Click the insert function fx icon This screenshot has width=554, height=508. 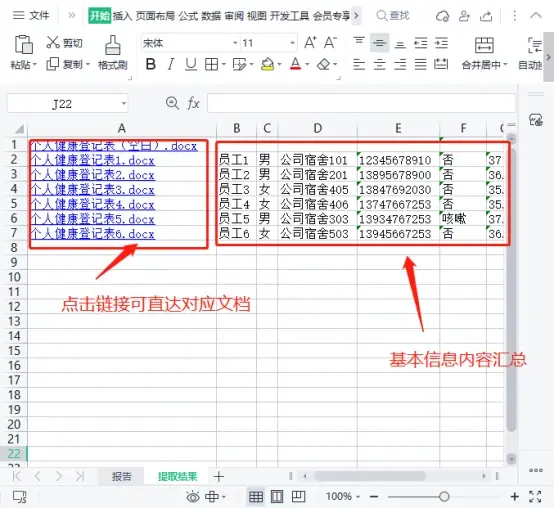pyautogui.click(x=193, y=104)
